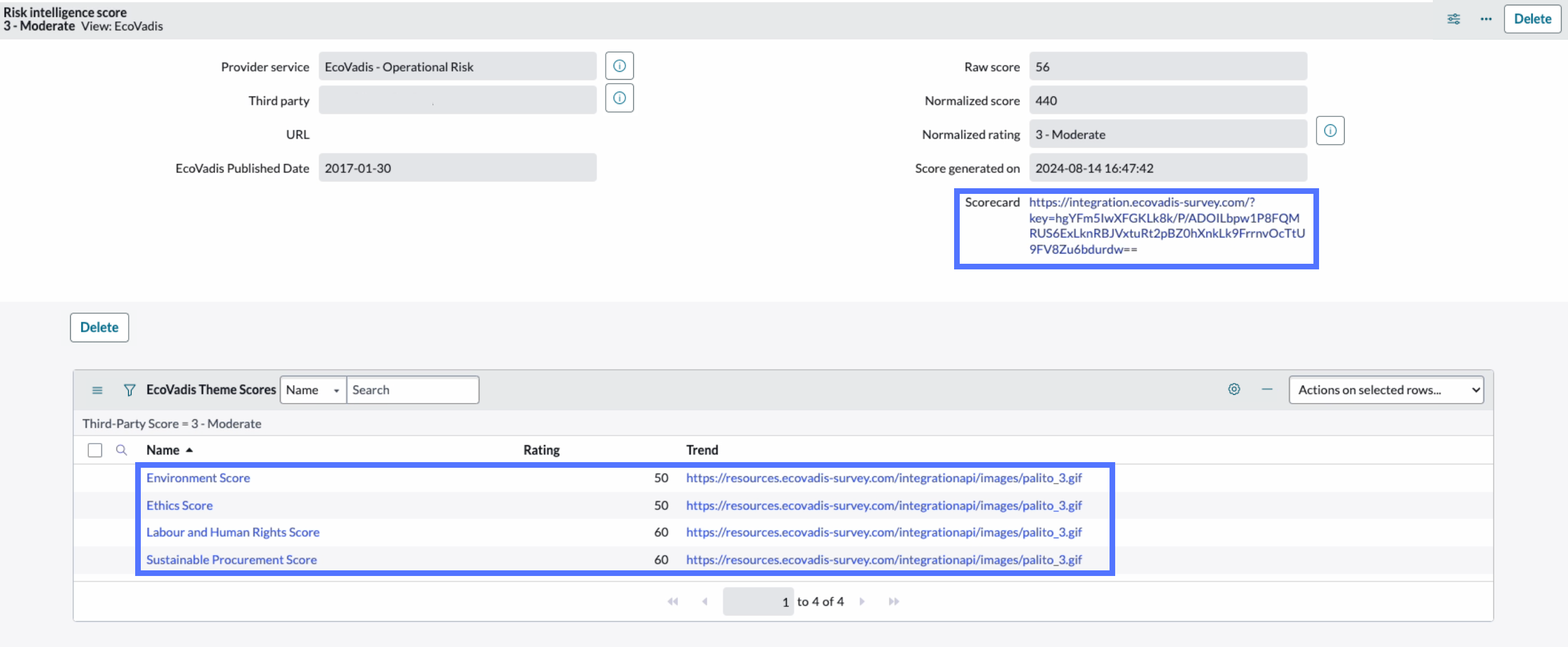Click the Delete button below the form

point(99,327)
